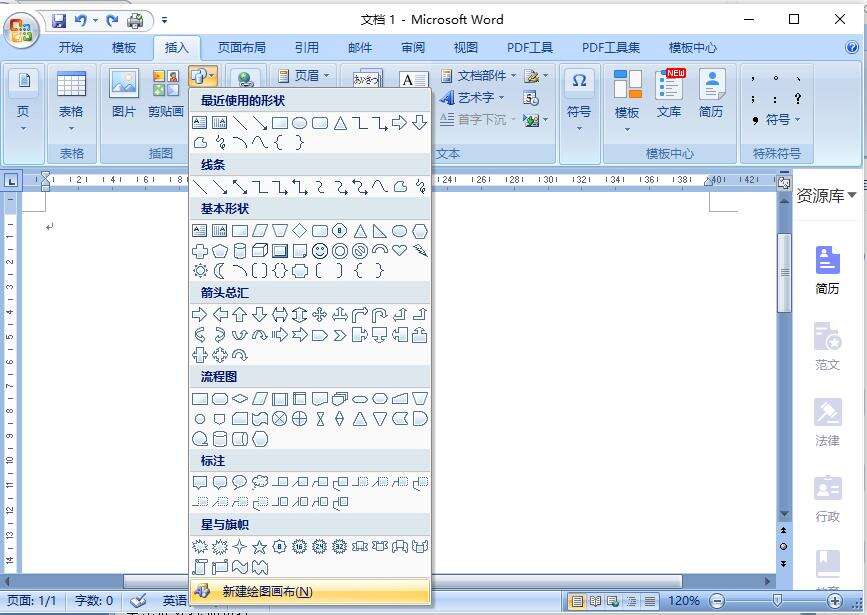Open 简历 in the resource library sidebar

(x=827, y=270)
